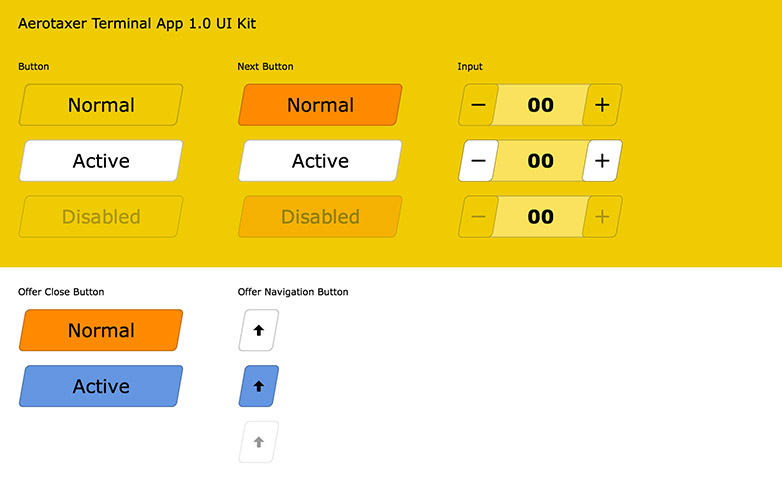
Task: Click the blue active up-arrow button
Action: 259,386
